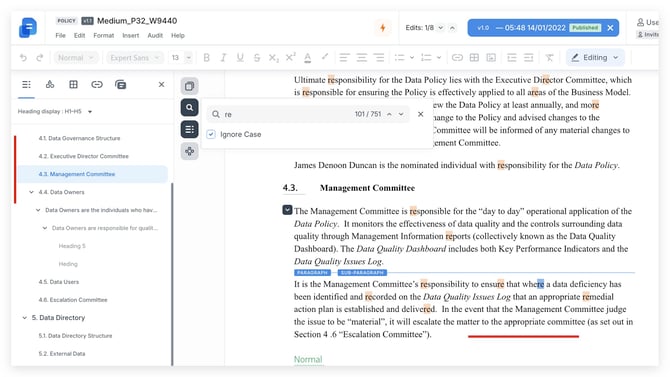Open the paragraph style Normal dropdown

coord(76,58)
